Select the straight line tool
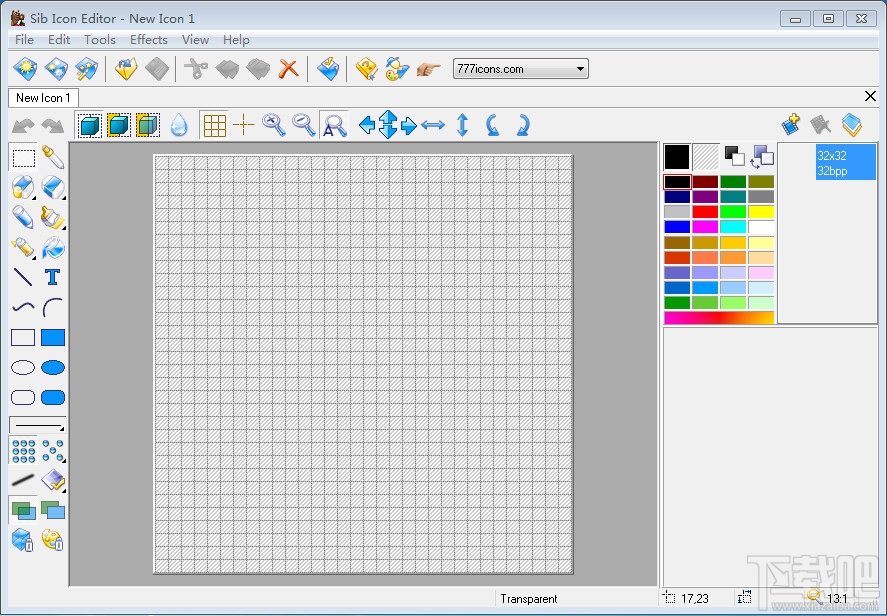 click(23, 277)
